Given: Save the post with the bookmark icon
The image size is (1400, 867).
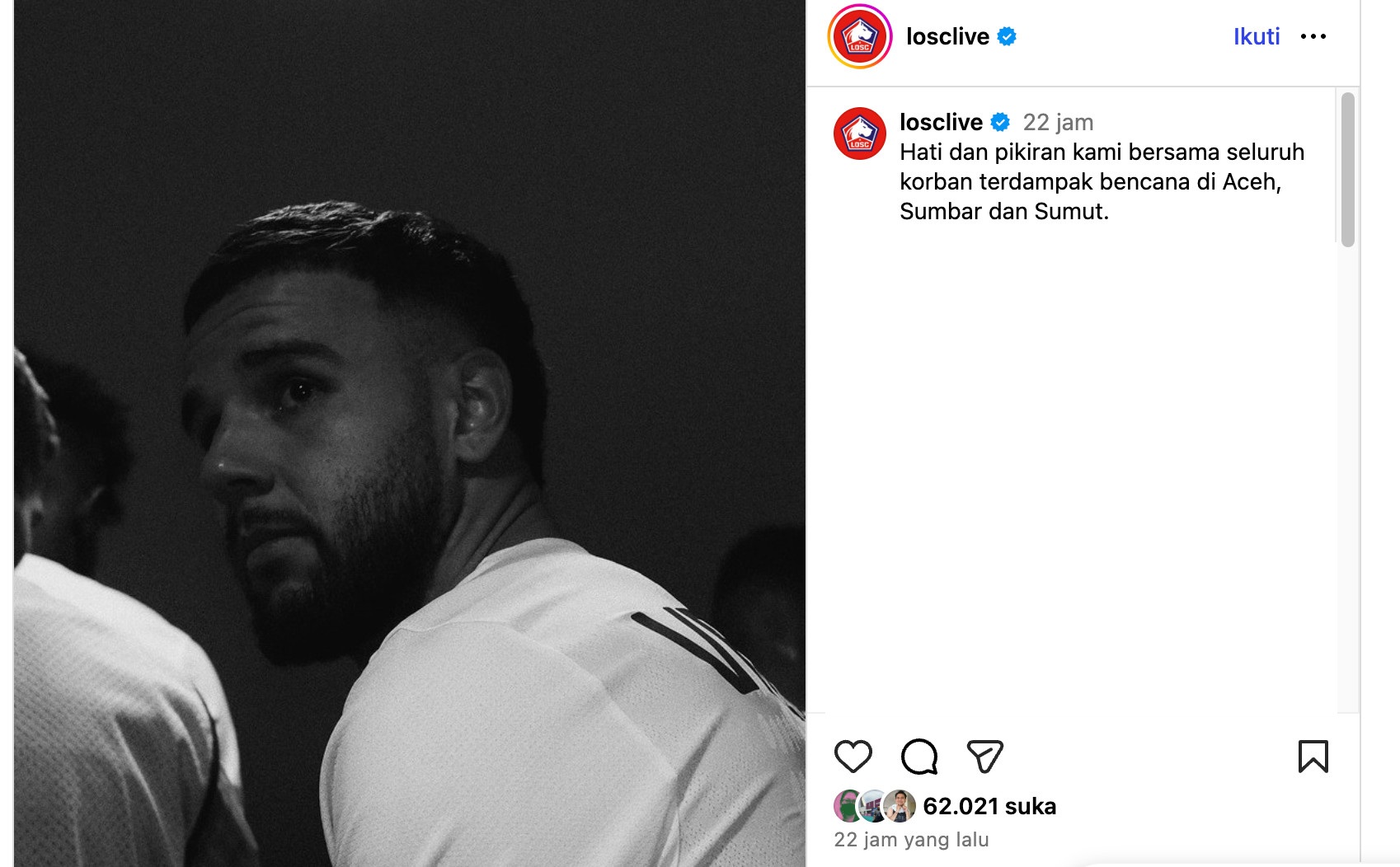Looking at the screenshot, I should pos(1313,757).
